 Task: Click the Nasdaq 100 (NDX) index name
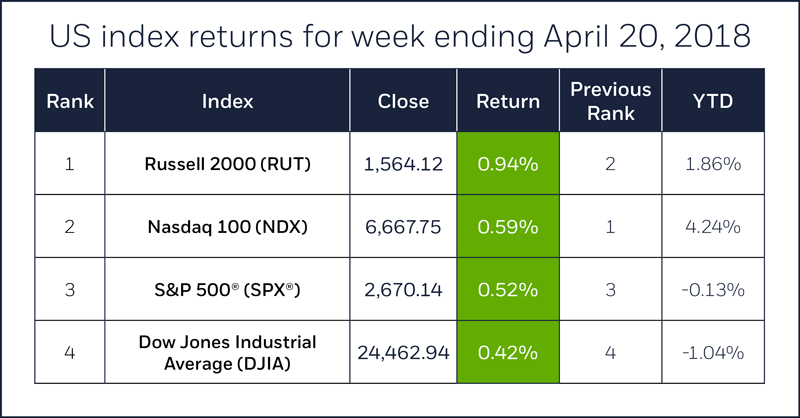(228, 227)
